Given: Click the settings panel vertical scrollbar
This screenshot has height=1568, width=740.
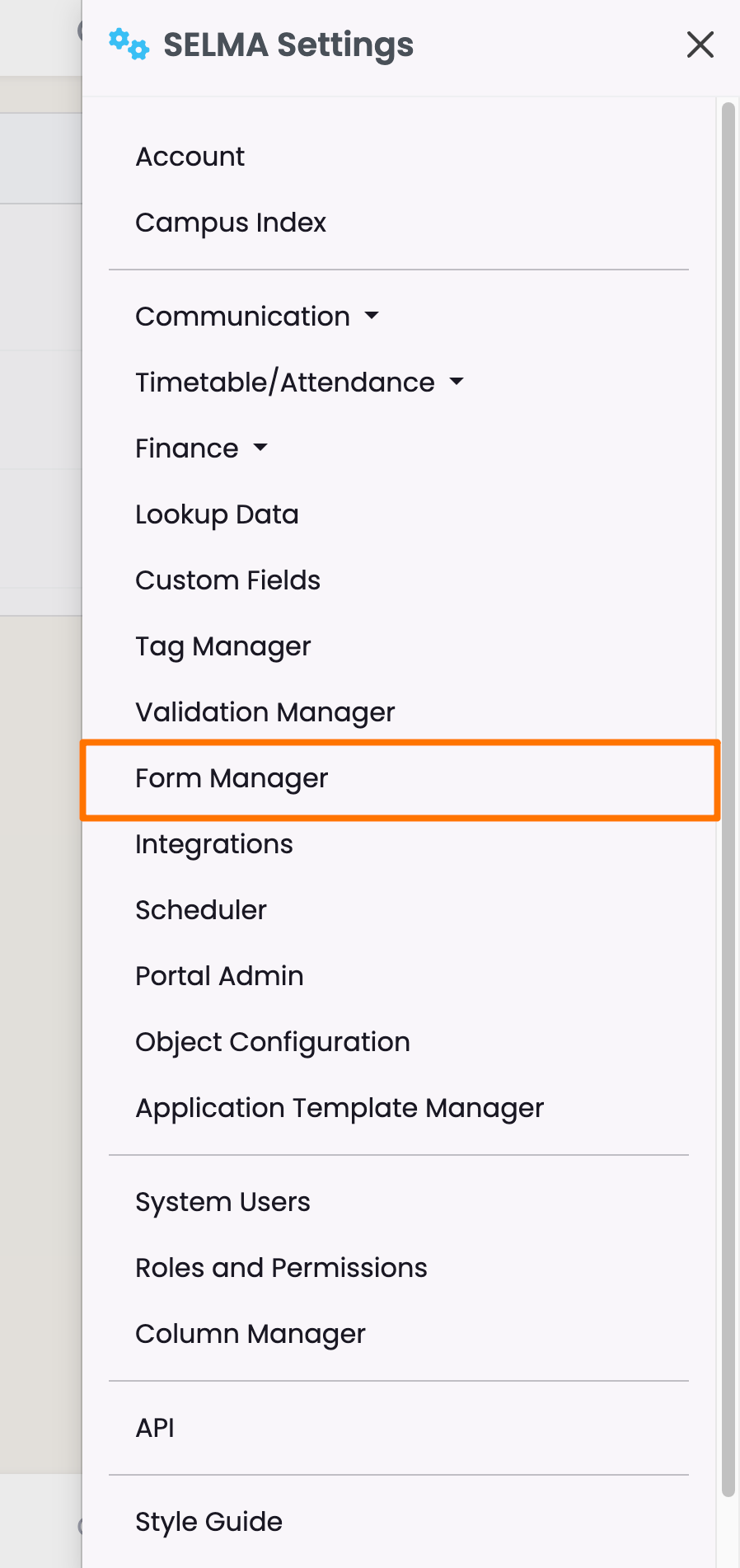Looking at the screenshot, I should (728, 798).
